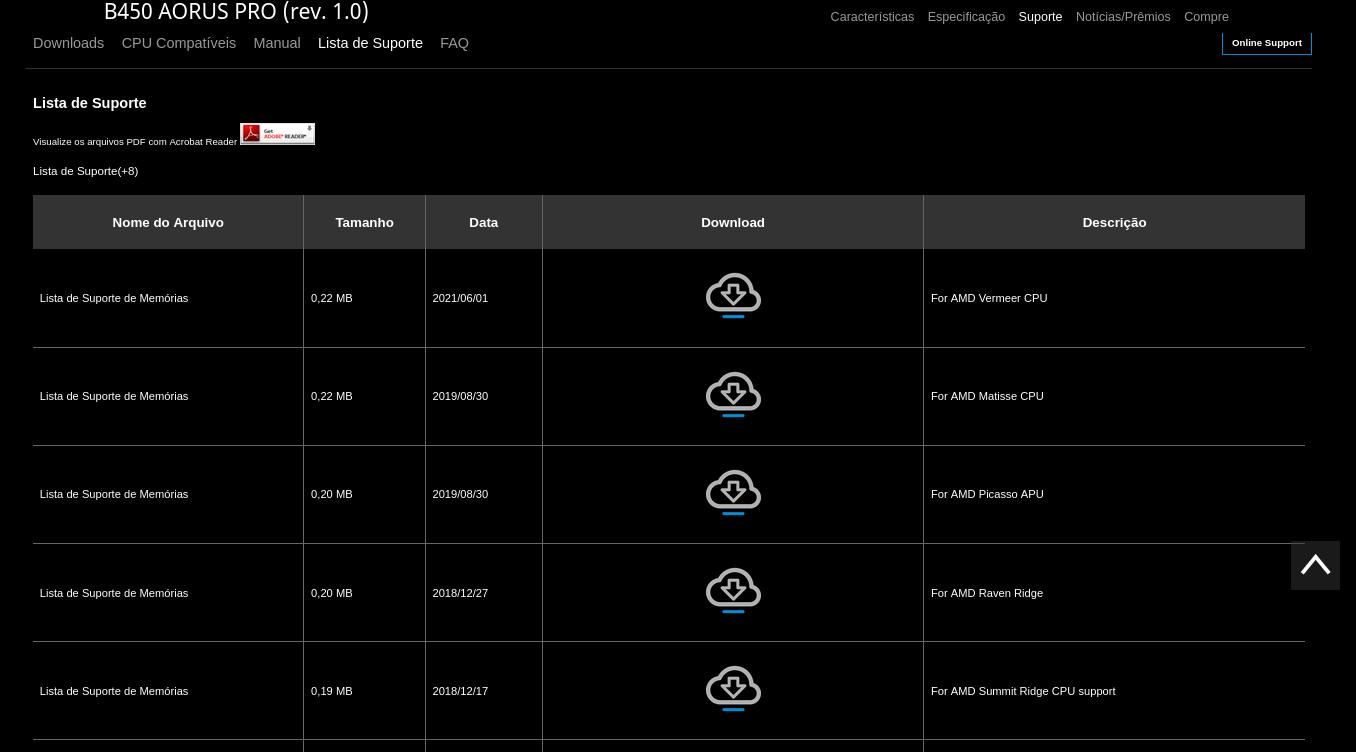1356x752 pixels.
Task: Click the Download column header
Action: point(733,222)
